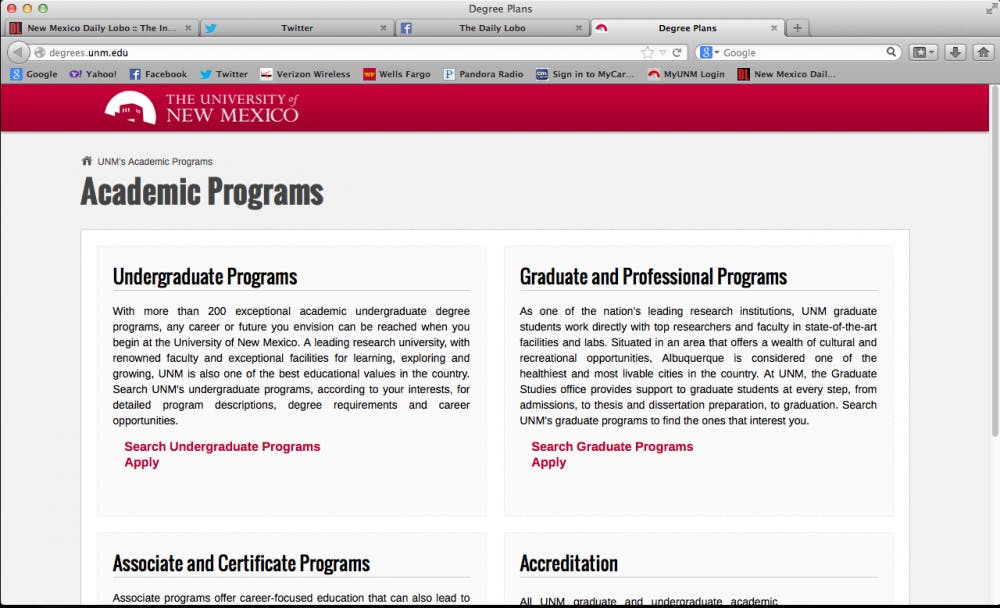The height and width of the screenshot is (608, 1000).
Task: Open the toolbar view options dropdown on the right
Action: [922, 51]
